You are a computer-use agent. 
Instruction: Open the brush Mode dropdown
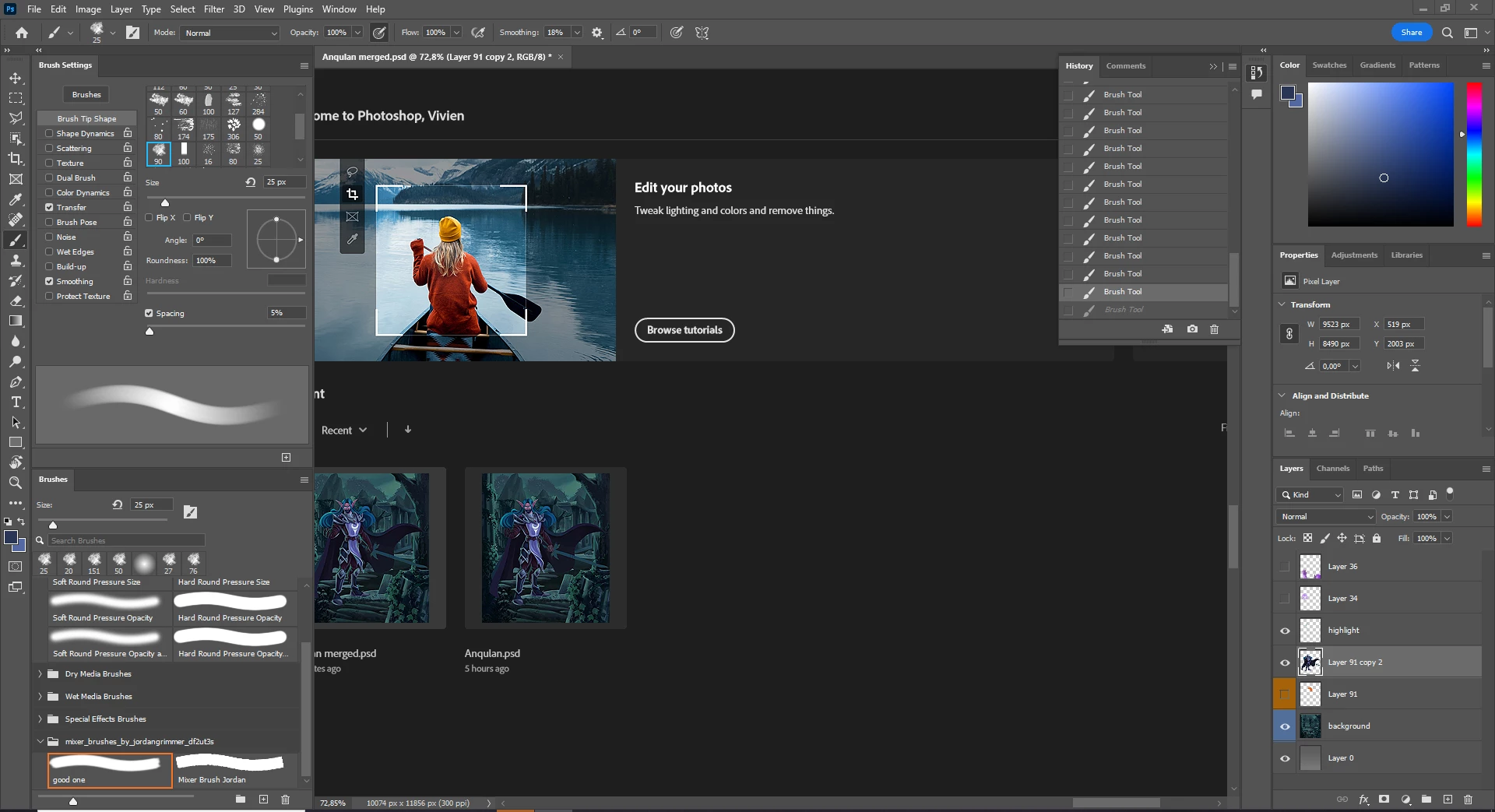230,33
